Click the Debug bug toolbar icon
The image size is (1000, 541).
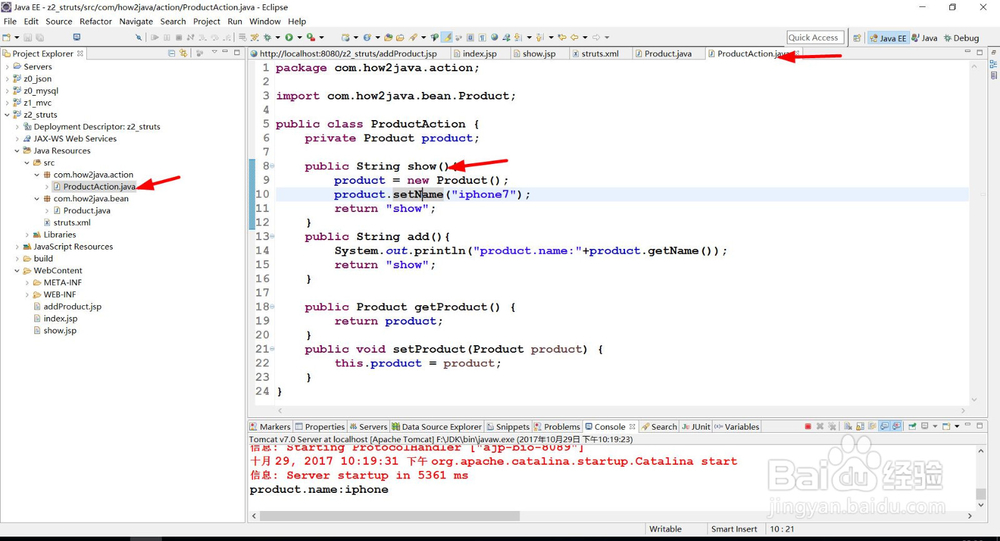click(267, 37)
